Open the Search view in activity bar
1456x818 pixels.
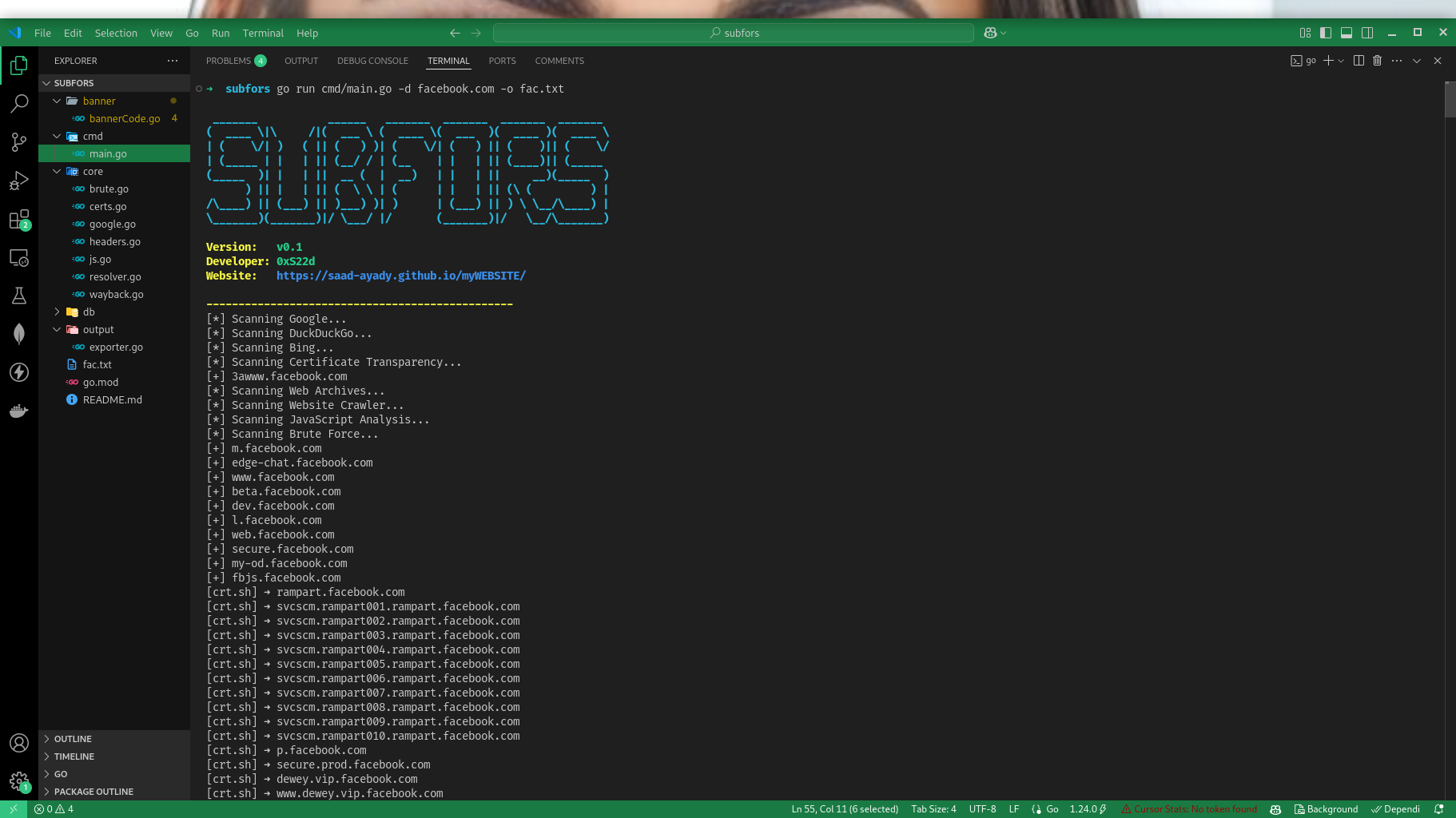(x=19, y=103)
